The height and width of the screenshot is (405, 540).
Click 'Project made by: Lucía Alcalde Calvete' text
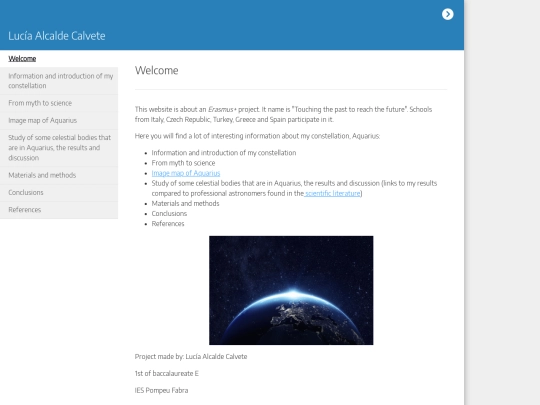point(191,357)
